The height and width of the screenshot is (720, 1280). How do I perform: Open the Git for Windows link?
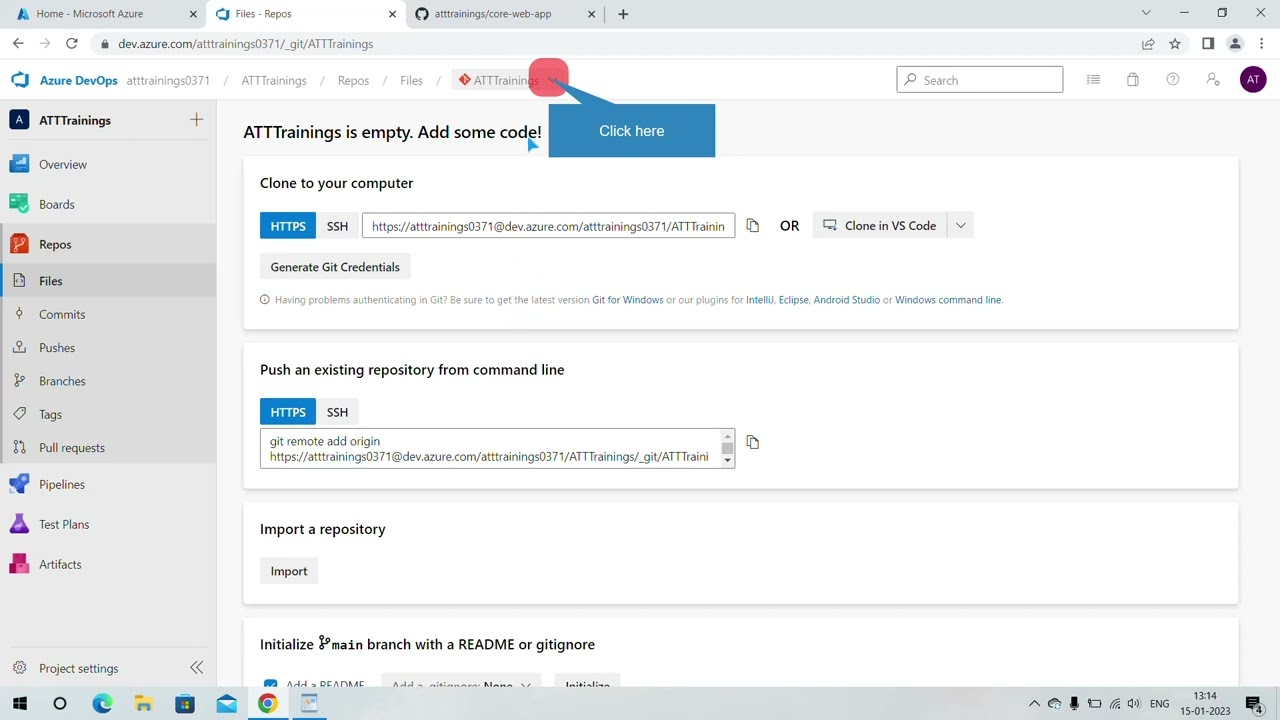coord(627,300)
